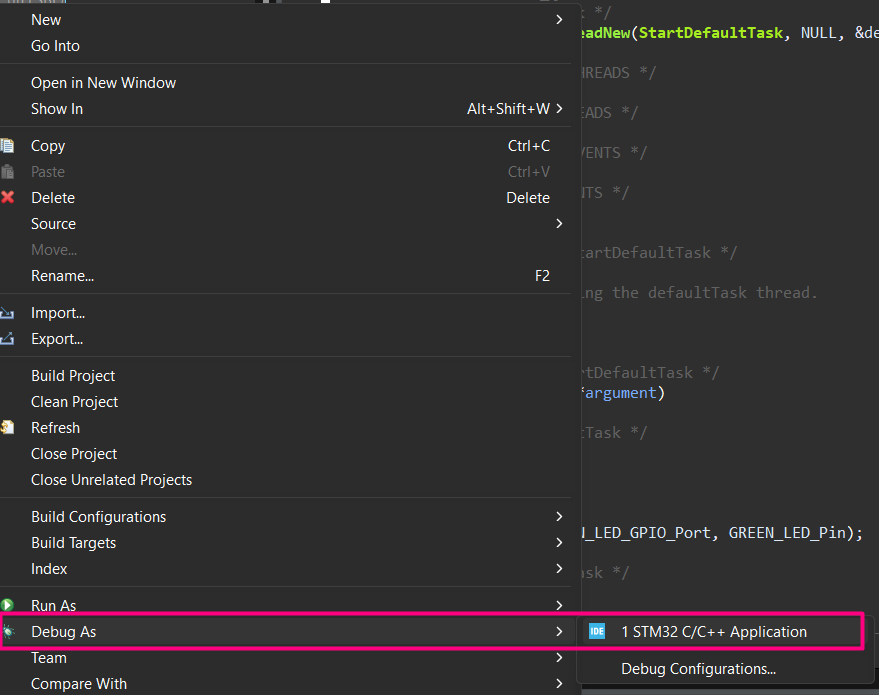Expand the New submenu arrow
The height and width of the screenshot is (695, 879).
pyautogui.click(x=560, y=20)
